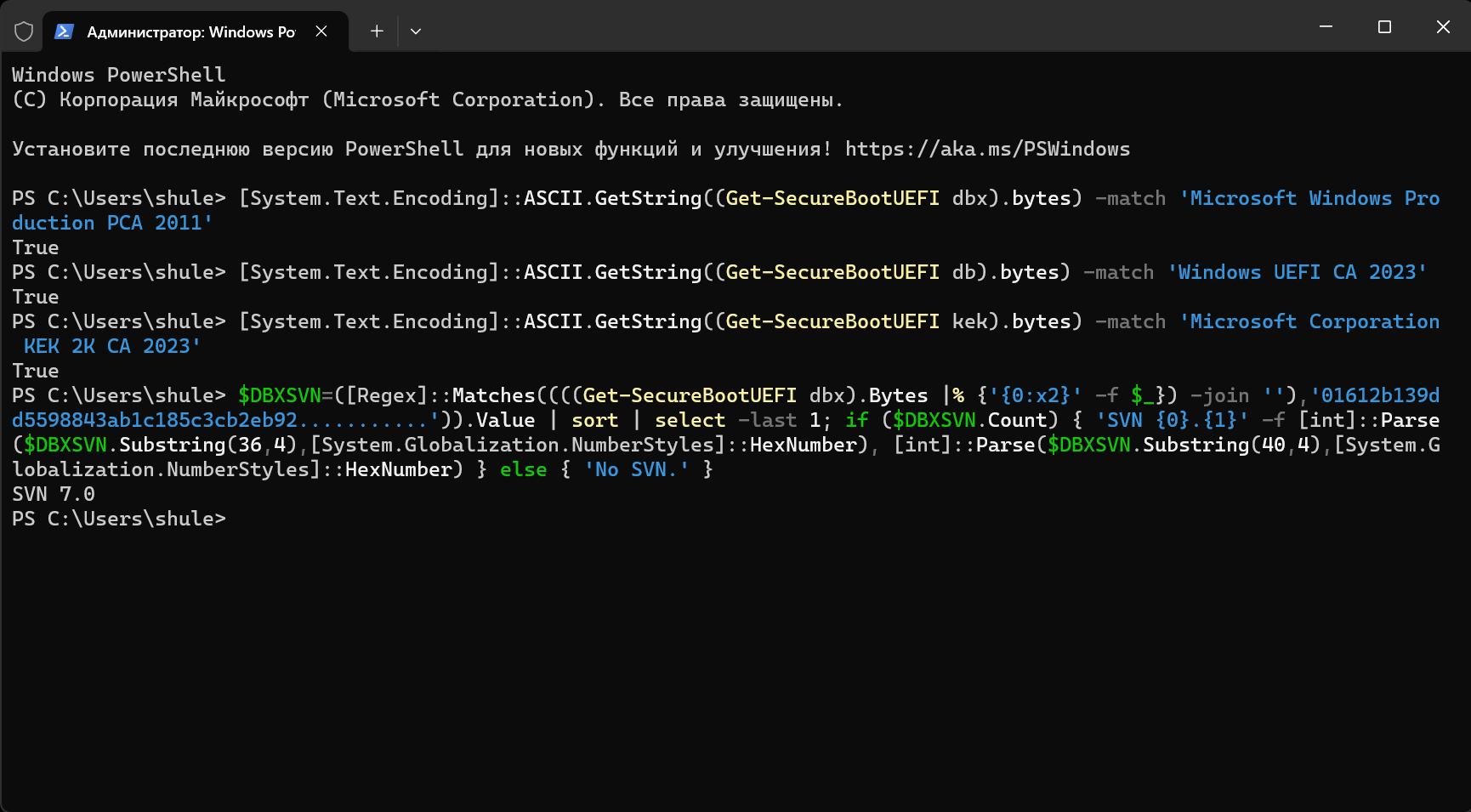Image resolution: width=1471 pixels, height=812 pixels.
Task: Maximize the terminal window
Action: [x=1384, y=27]
